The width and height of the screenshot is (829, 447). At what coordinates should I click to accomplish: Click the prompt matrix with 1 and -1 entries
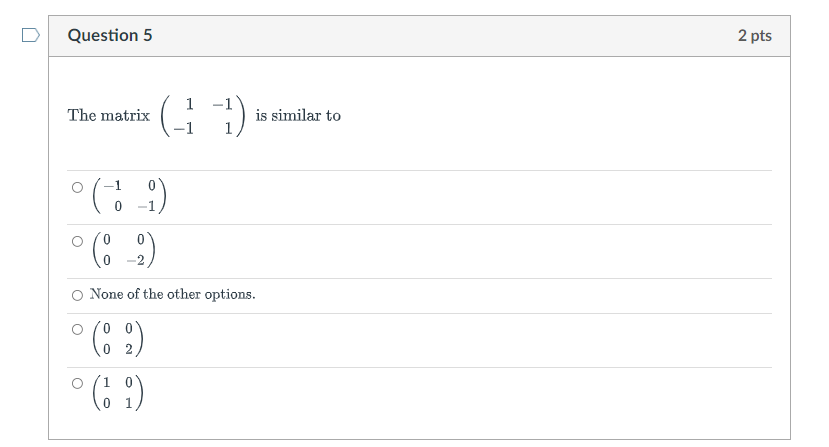click(x=204, y=116)
